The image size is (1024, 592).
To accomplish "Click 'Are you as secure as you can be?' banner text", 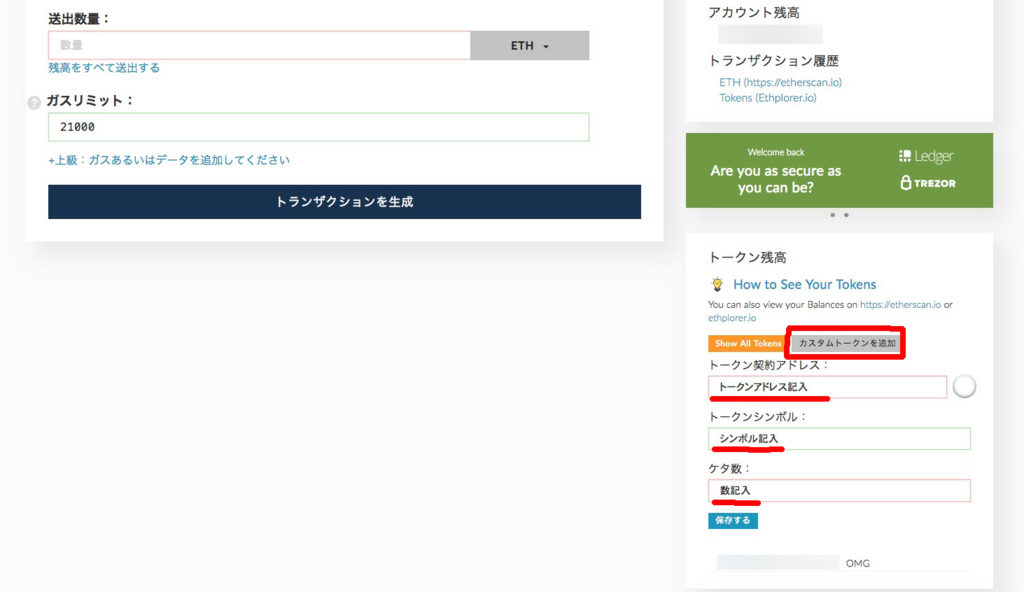I will [776, 179].
